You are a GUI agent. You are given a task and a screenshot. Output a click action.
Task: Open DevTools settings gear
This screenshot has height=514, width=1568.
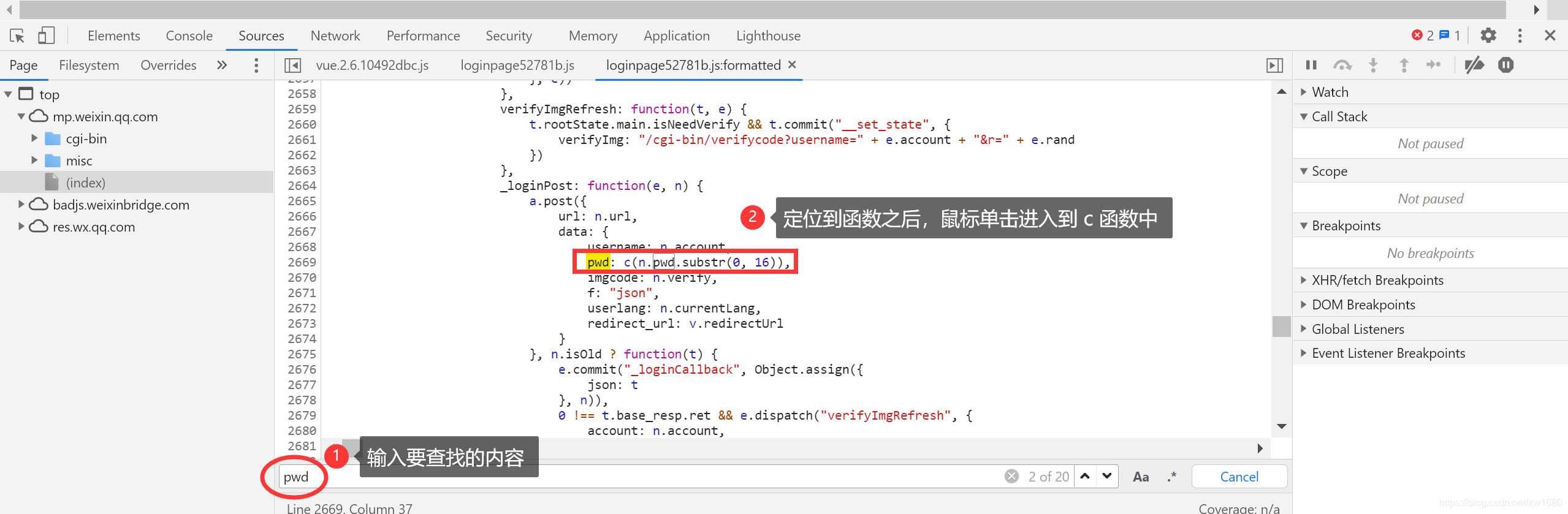(x=1488, y=36)
